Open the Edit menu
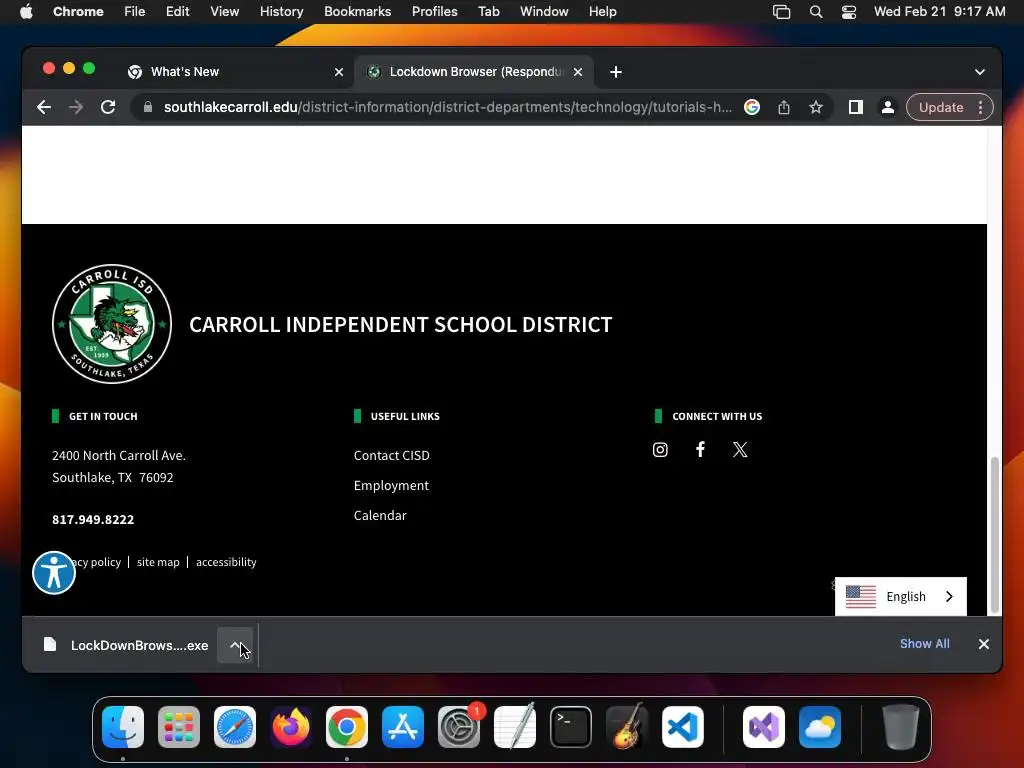 pyautogui.click(x=178, y=12)
